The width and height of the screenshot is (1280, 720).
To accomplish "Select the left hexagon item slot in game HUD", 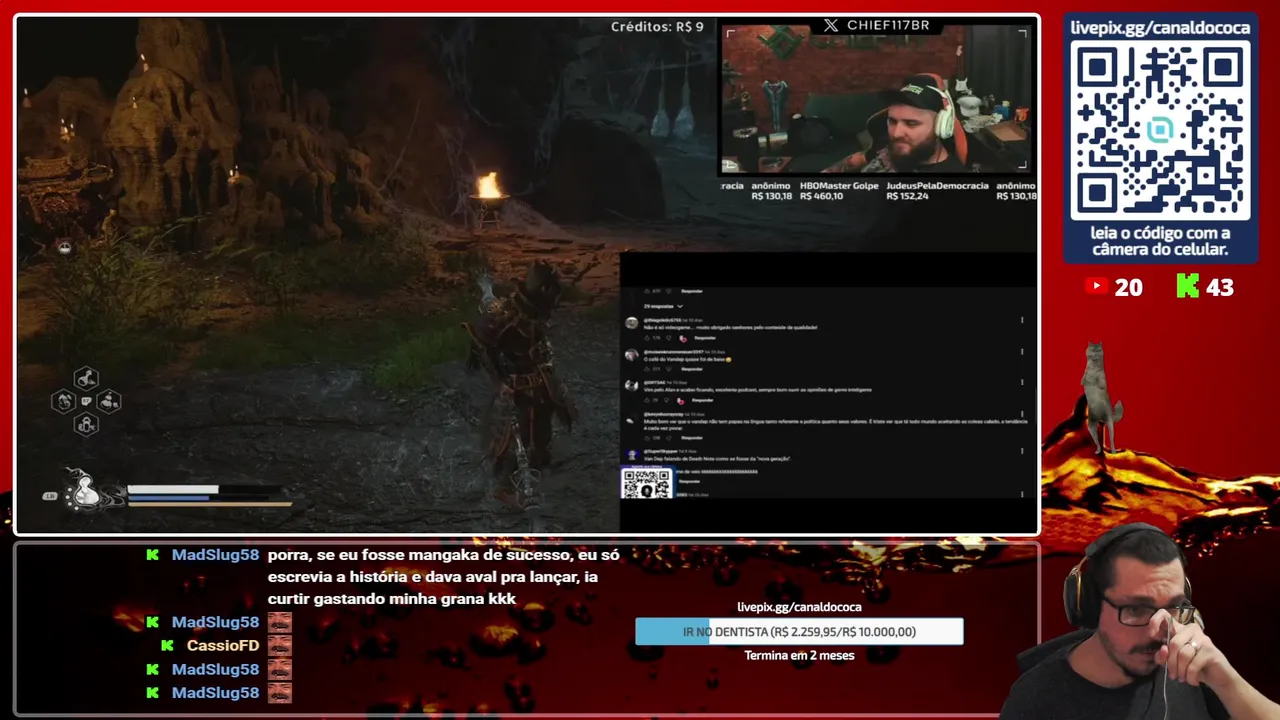I will pyautogui.click(x=63, y=401).
